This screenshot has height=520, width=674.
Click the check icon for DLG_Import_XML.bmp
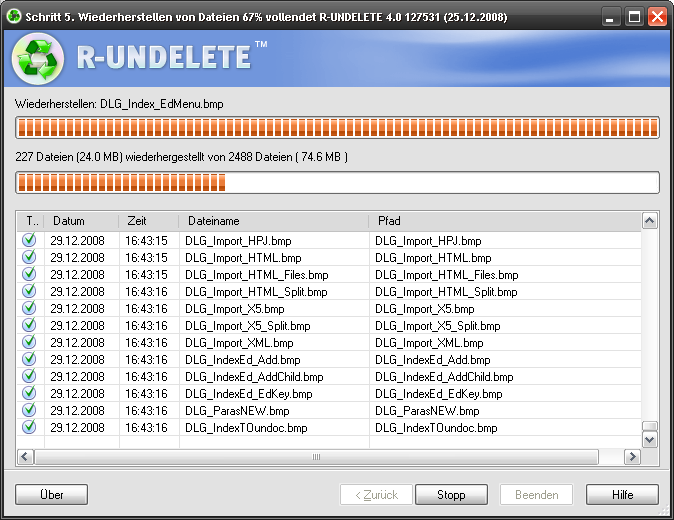click(29, 342)
